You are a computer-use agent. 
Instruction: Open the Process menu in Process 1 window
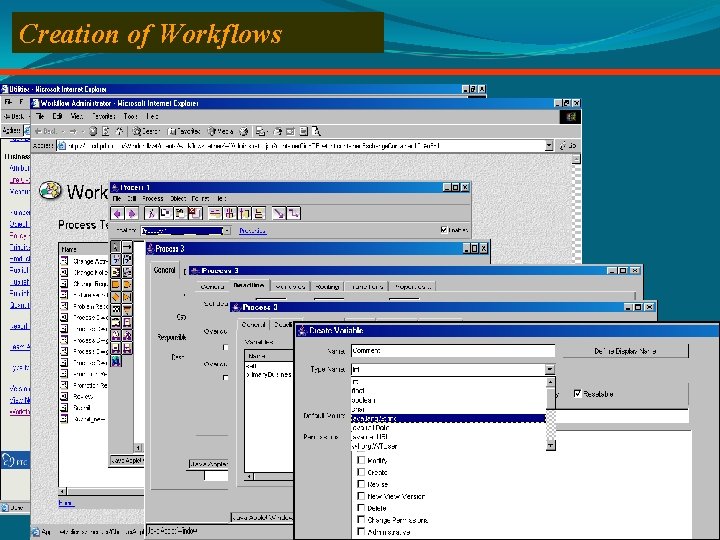click(152, 198)
